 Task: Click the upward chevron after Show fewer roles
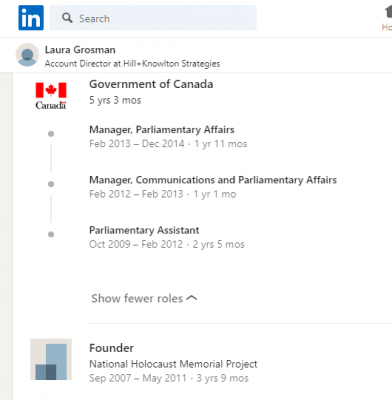pos(192,298)
